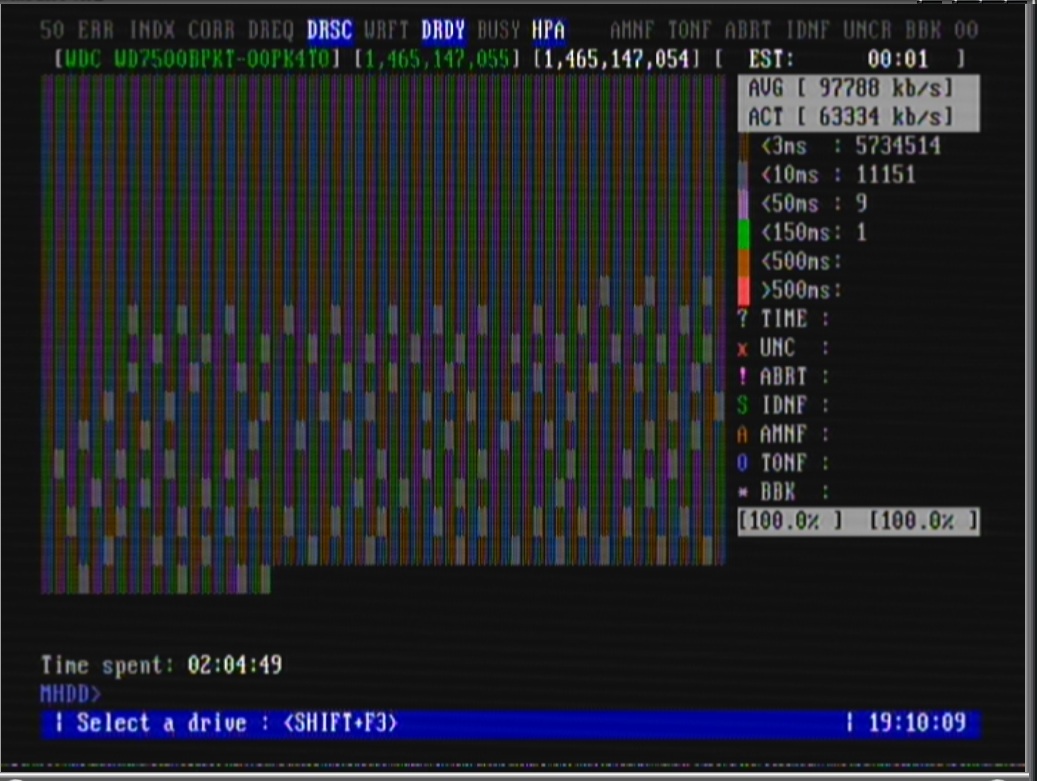
Task: Click the AMNF error flag in top row
Action: (632, 30)
